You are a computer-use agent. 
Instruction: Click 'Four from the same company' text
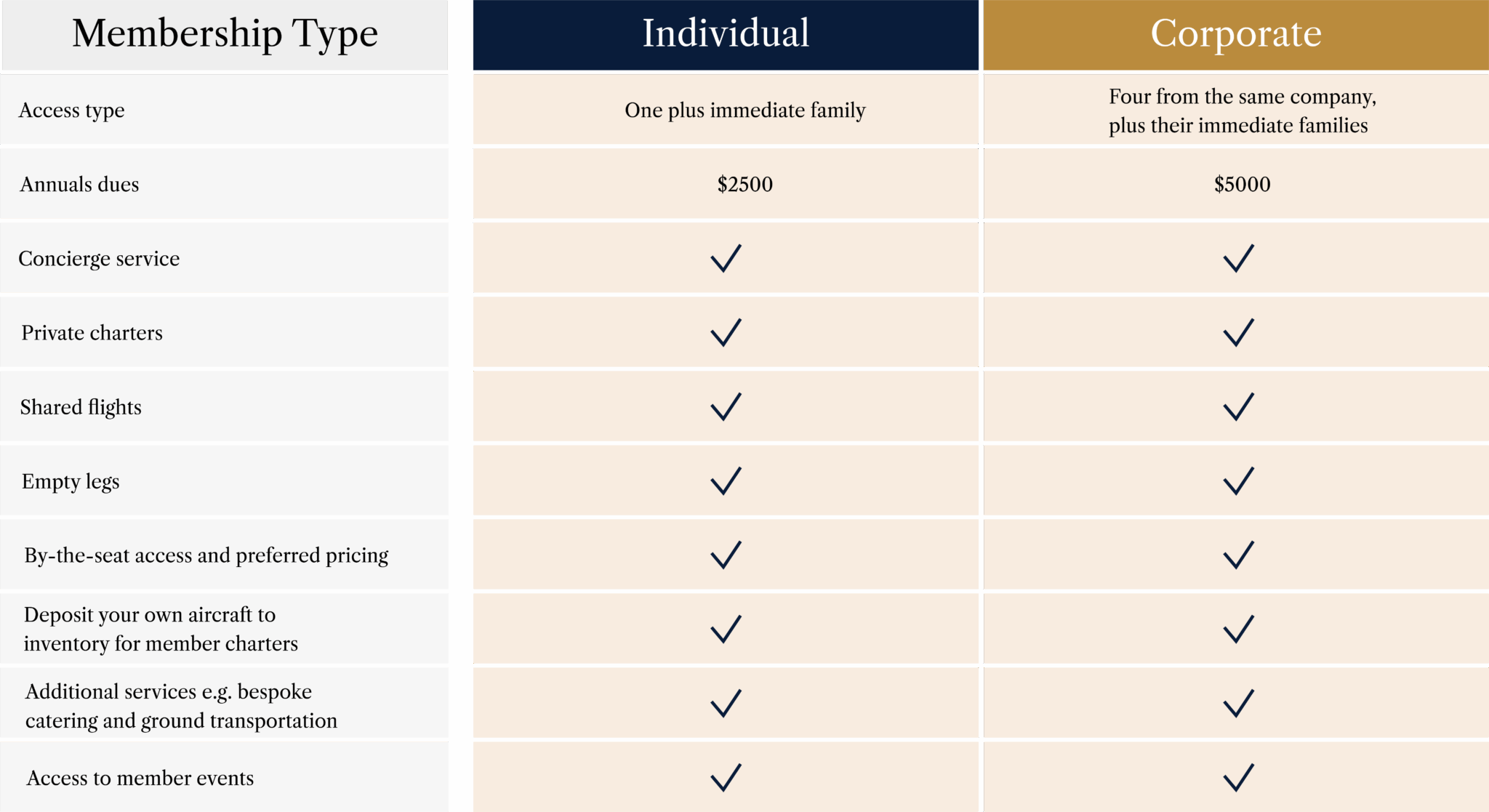click(1242, 97)
